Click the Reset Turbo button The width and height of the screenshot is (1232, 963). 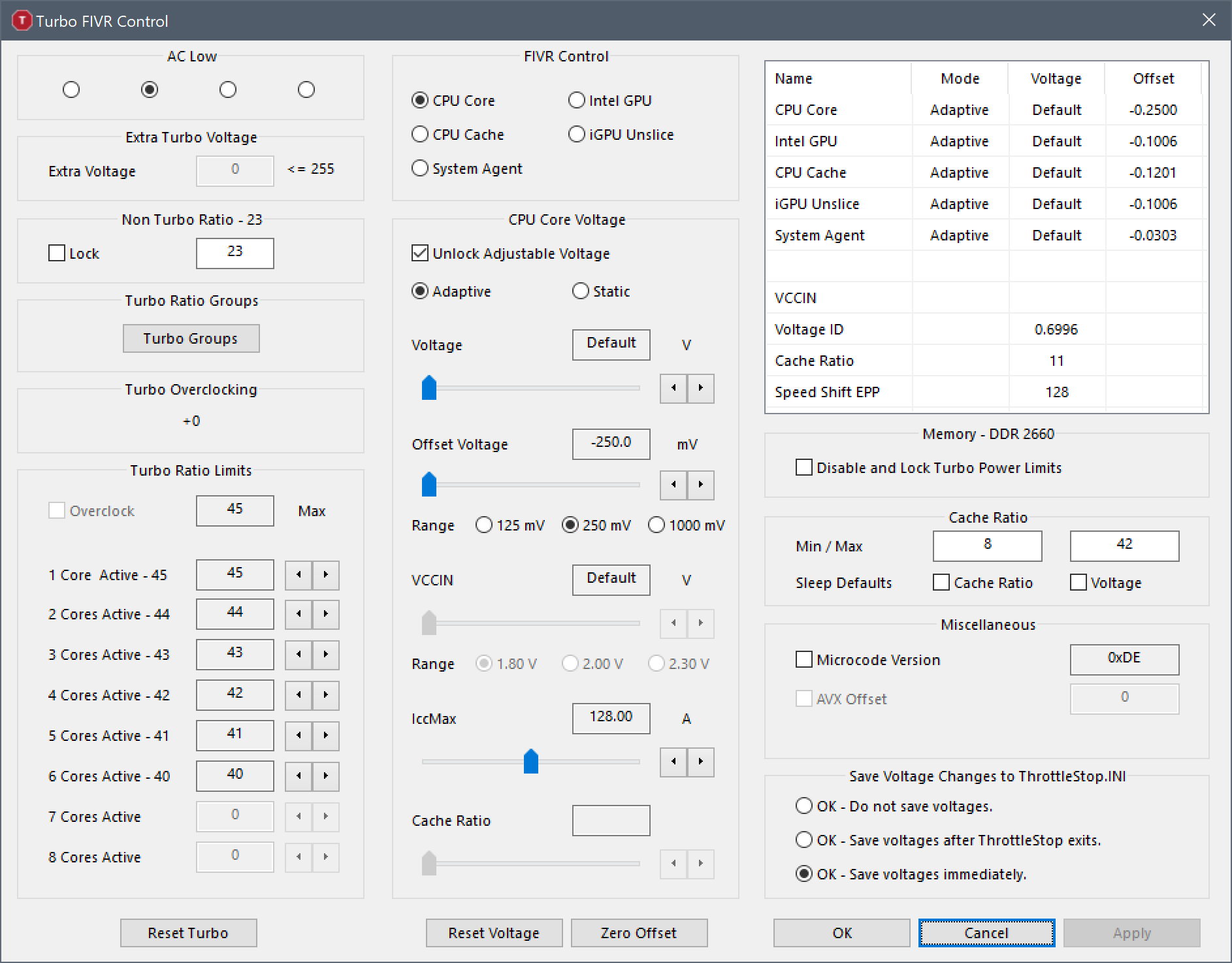coord(188,933)
